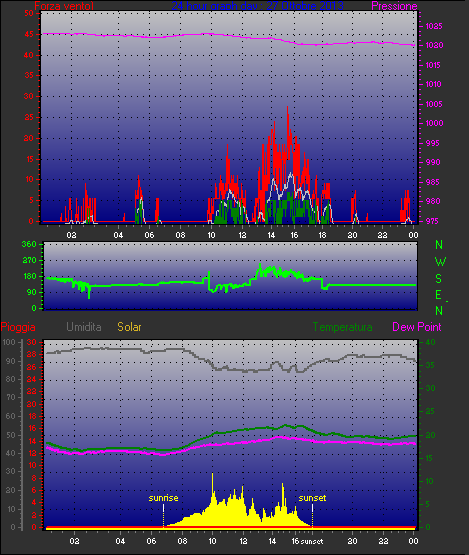Click the sunrise marker on solar graph
Screen dimensions: 469x555
coord(163,498)
